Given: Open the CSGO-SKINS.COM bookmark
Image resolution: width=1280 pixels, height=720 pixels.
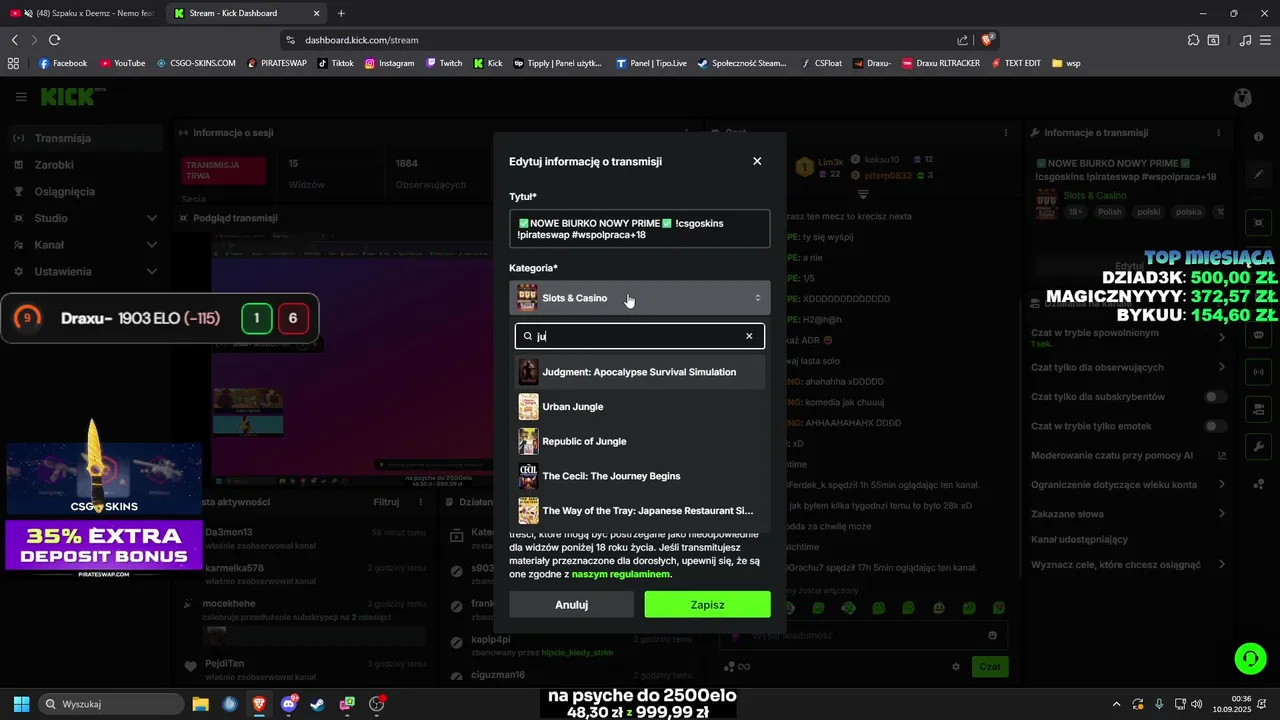Looking at the screenshot, I should click(196, 63).
